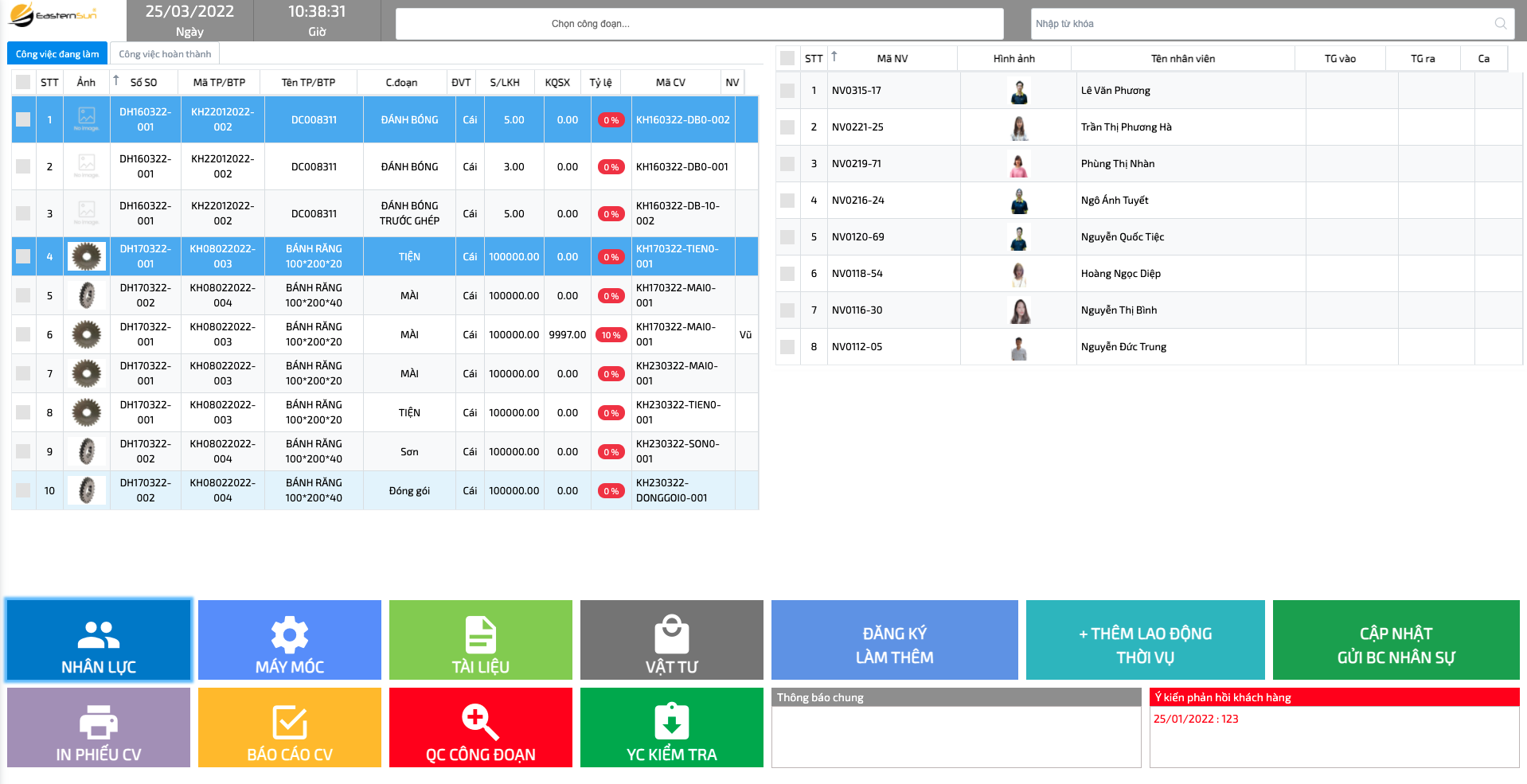
Task: Open the BÁO CÁO CV checkmark tile
Action: (x=289, y=728)
